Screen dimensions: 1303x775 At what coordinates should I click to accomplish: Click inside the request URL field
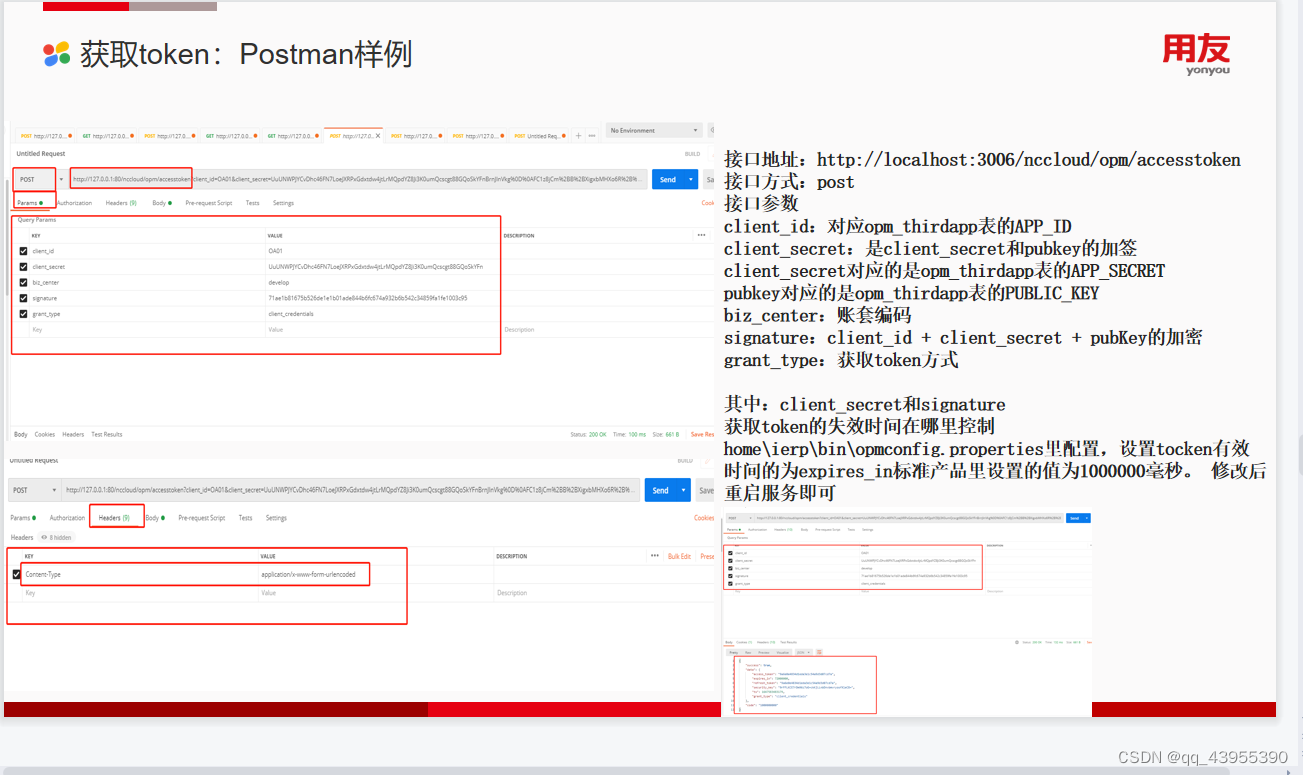point(300,178)
